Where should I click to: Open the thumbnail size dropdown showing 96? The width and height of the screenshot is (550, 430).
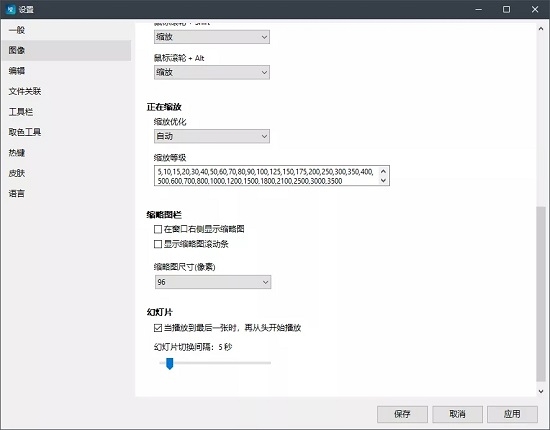(x=213, y=282)
